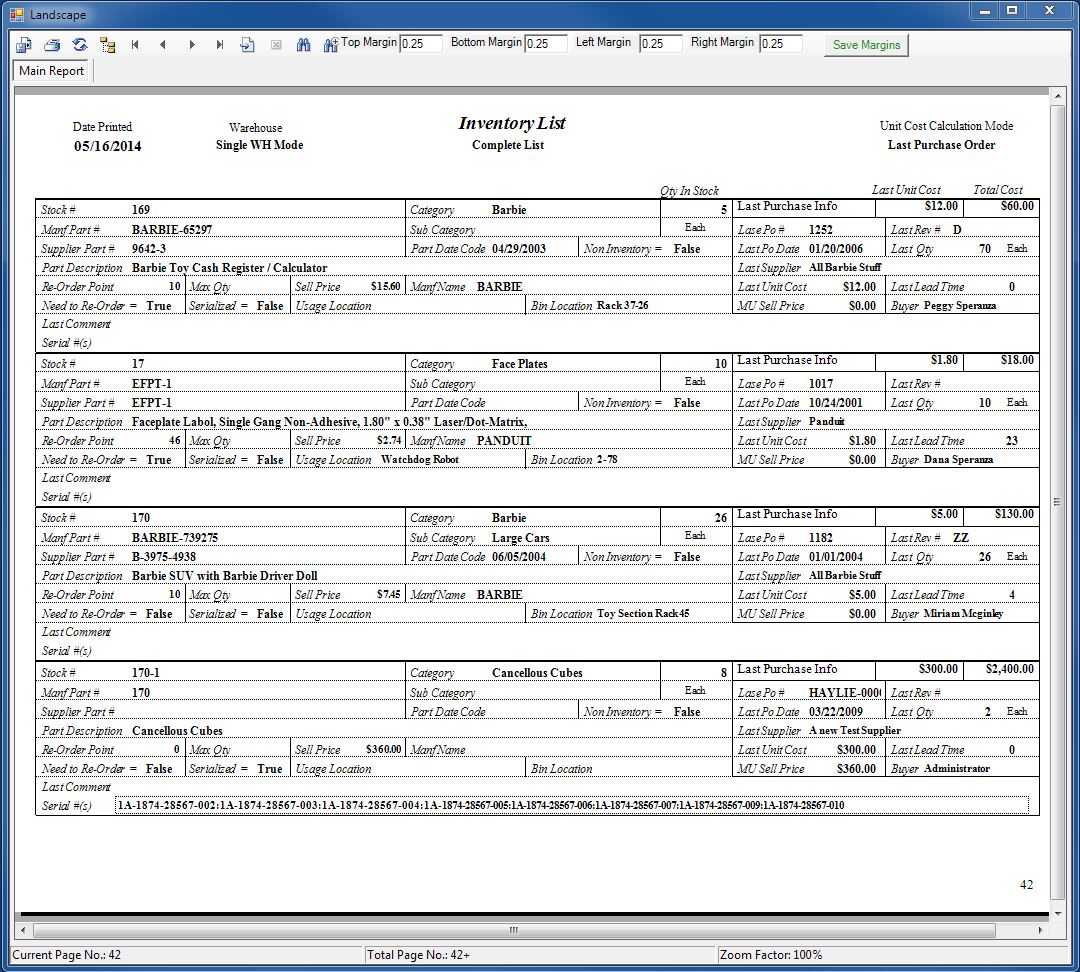
Task: Click the Find Text binoculars icon
Action: tap(303, 45)
